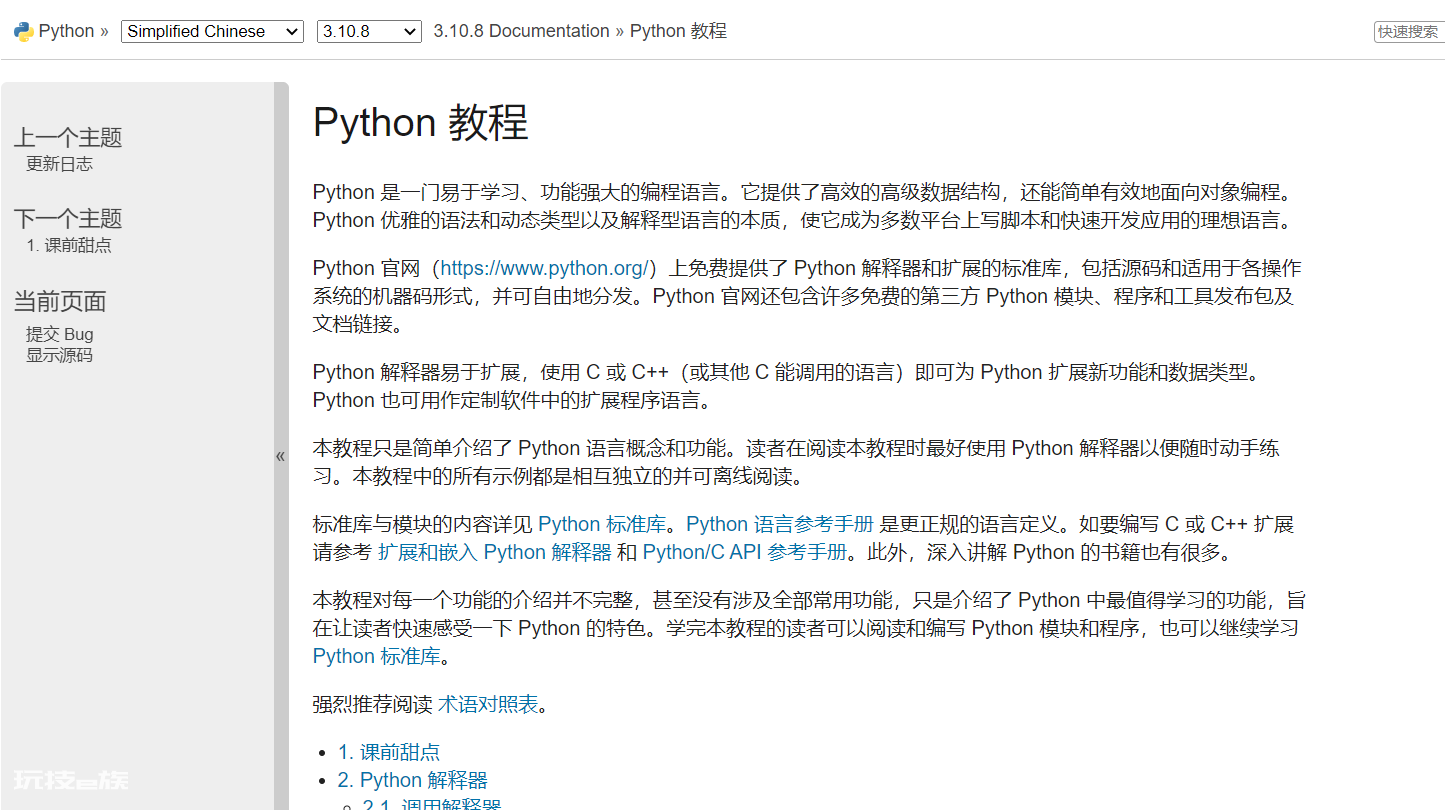Collapse sidebar with the « icon
This screenshot has width=1445, height=810.
281,456
